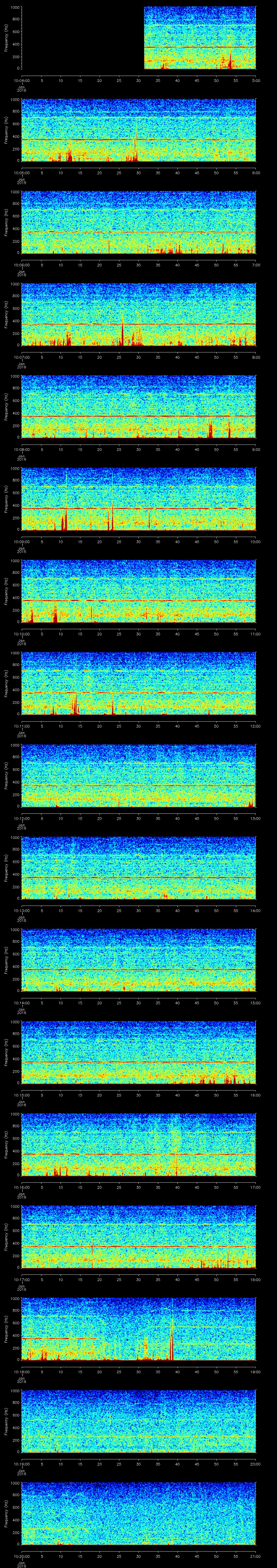
Task: Click the 10:13:00 start time label
Action: click(22, 910)
